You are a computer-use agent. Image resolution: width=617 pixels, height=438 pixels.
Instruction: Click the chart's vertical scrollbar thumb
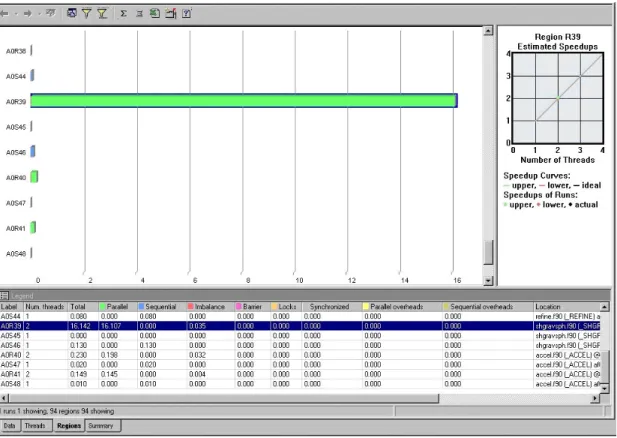click(x=488, y=252)
